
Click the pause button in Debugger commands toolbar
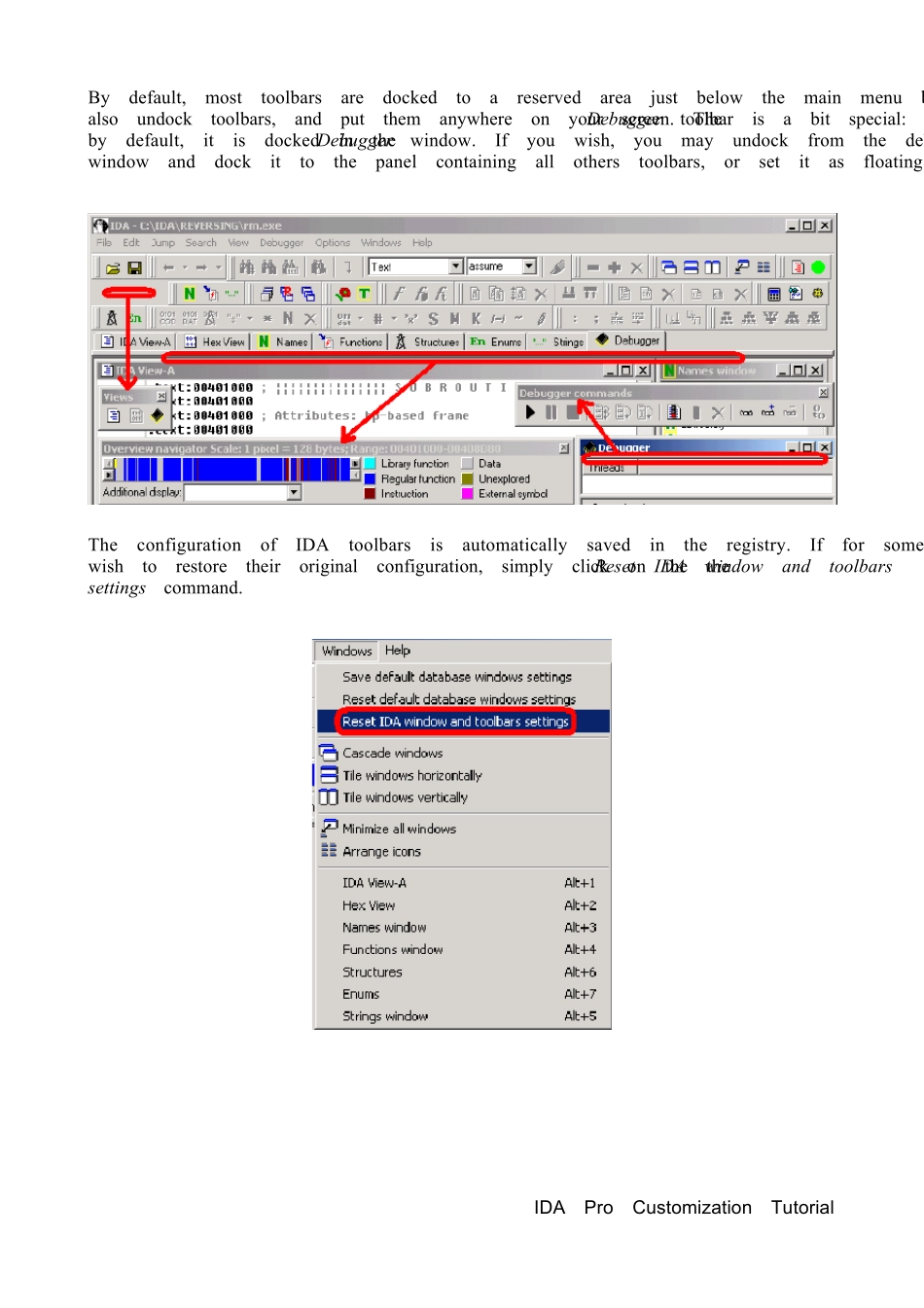[x=551, y=412]
